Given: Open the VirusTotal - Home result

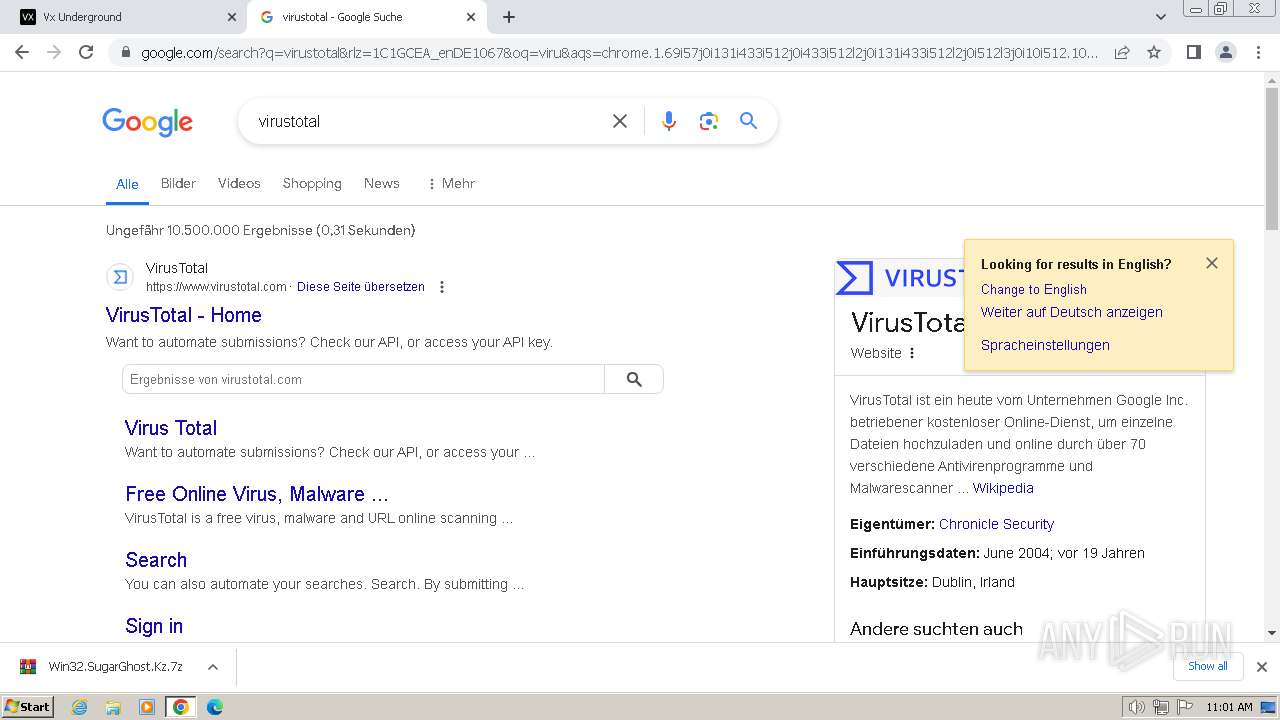Looking at the screenshot, I should click(183, 315).
